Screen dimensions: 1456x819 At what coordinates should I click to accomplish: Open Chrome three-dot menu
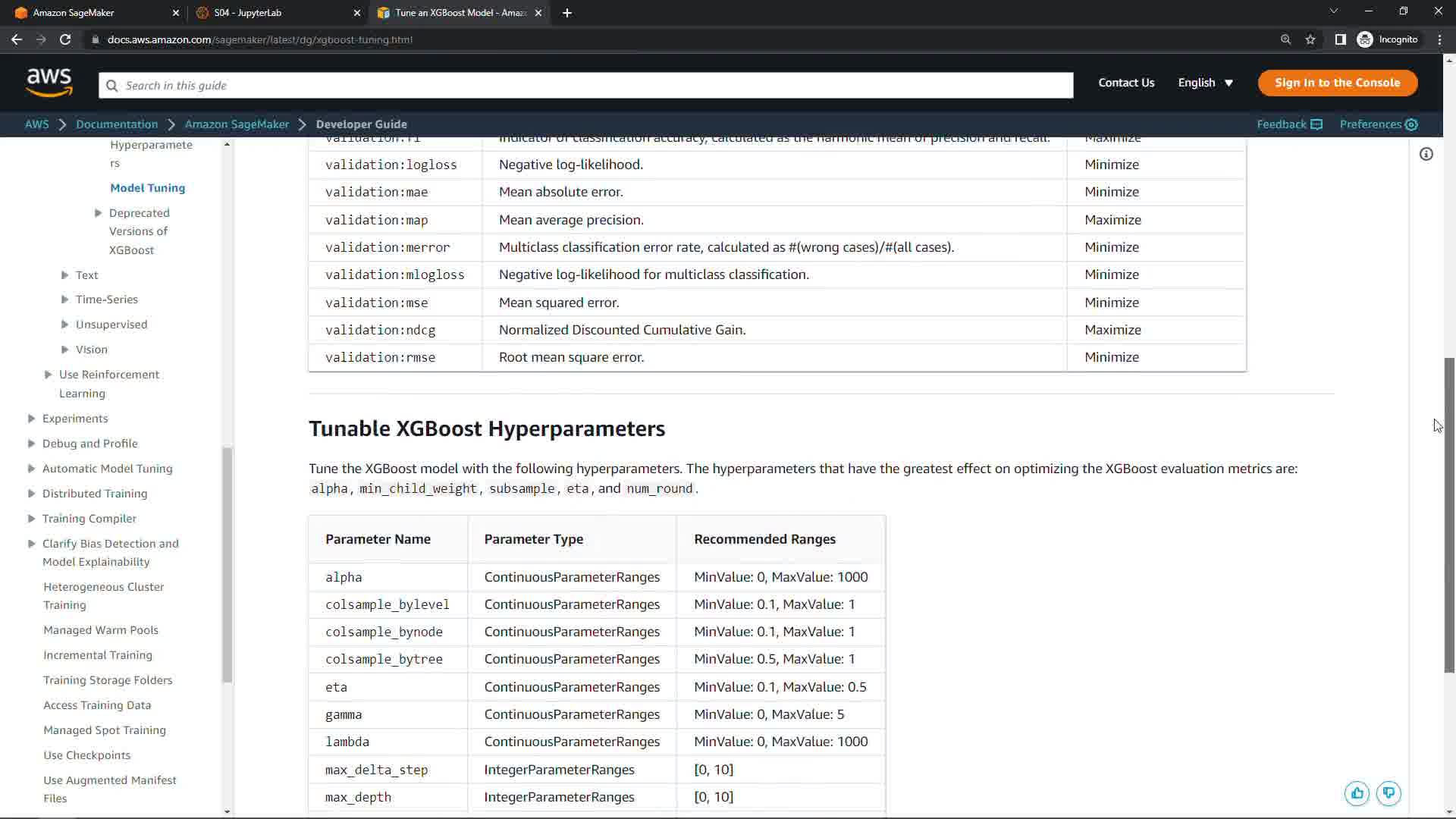point(1439,39)
